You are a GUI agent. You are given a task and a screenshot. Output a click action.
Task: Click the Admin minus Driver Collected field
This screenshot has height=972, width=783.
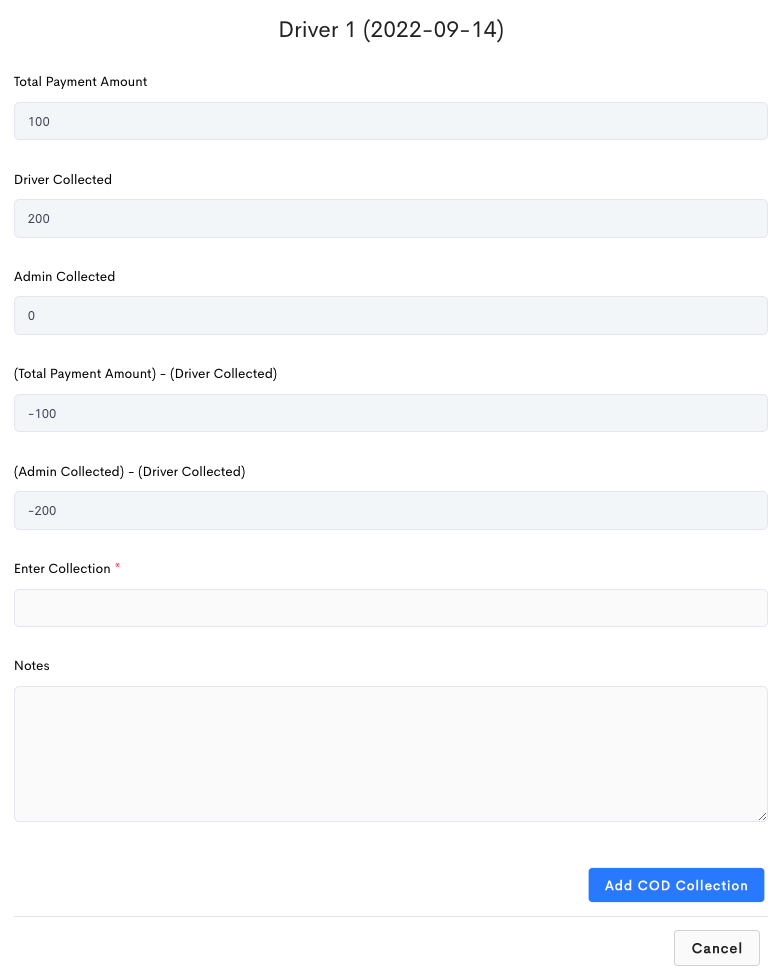point(391,510)
